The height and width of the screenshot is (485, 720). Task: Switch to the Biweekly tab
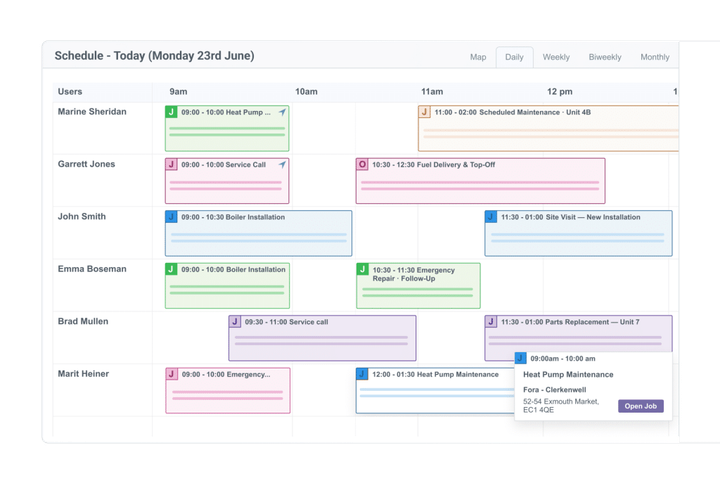point(605,57)
